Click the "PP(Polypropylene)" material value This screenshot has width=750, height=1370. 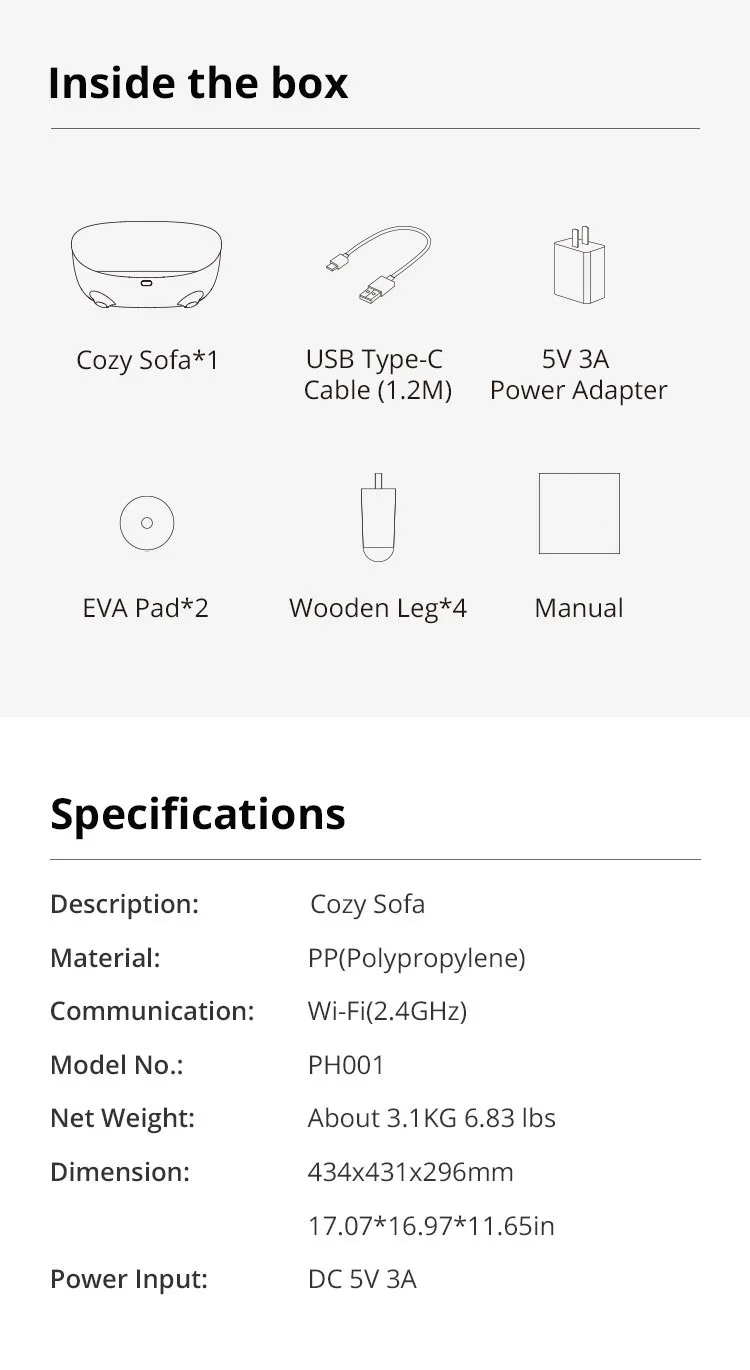(x=416, y=958)
